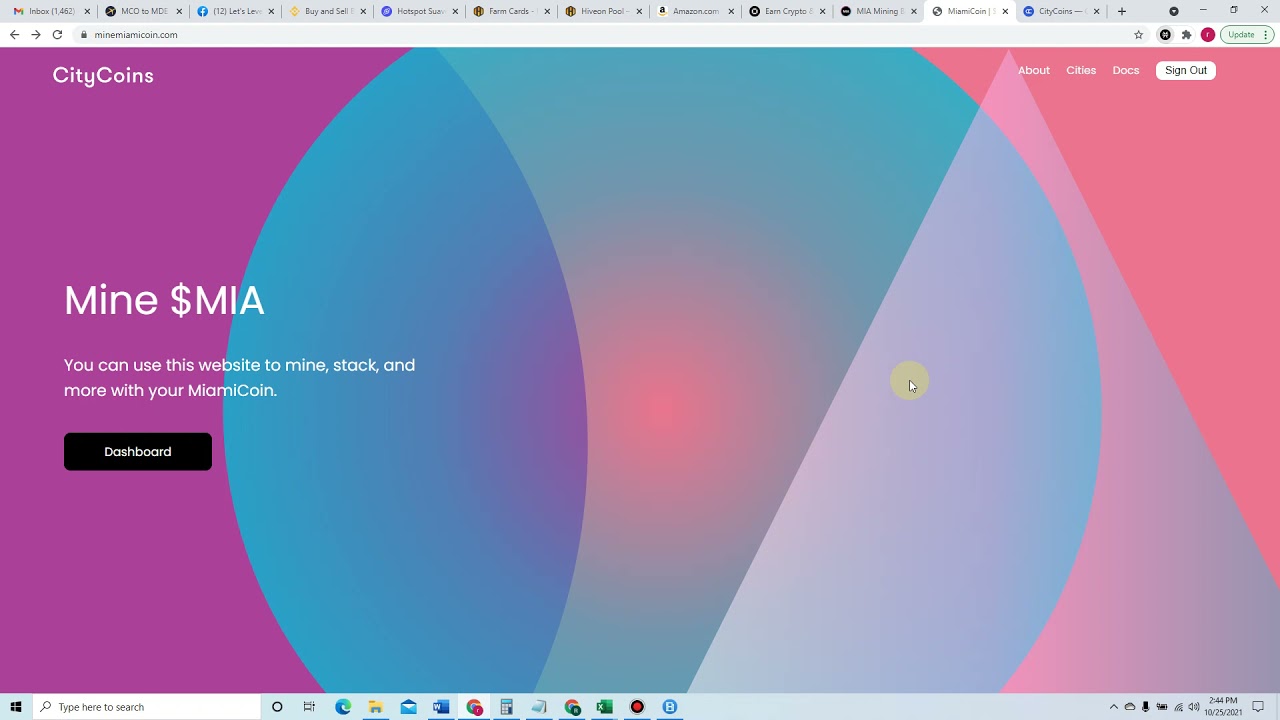Screen dimensions: 1280x720
Task: Open the Windows Start menu
Action: pos(16,707)
